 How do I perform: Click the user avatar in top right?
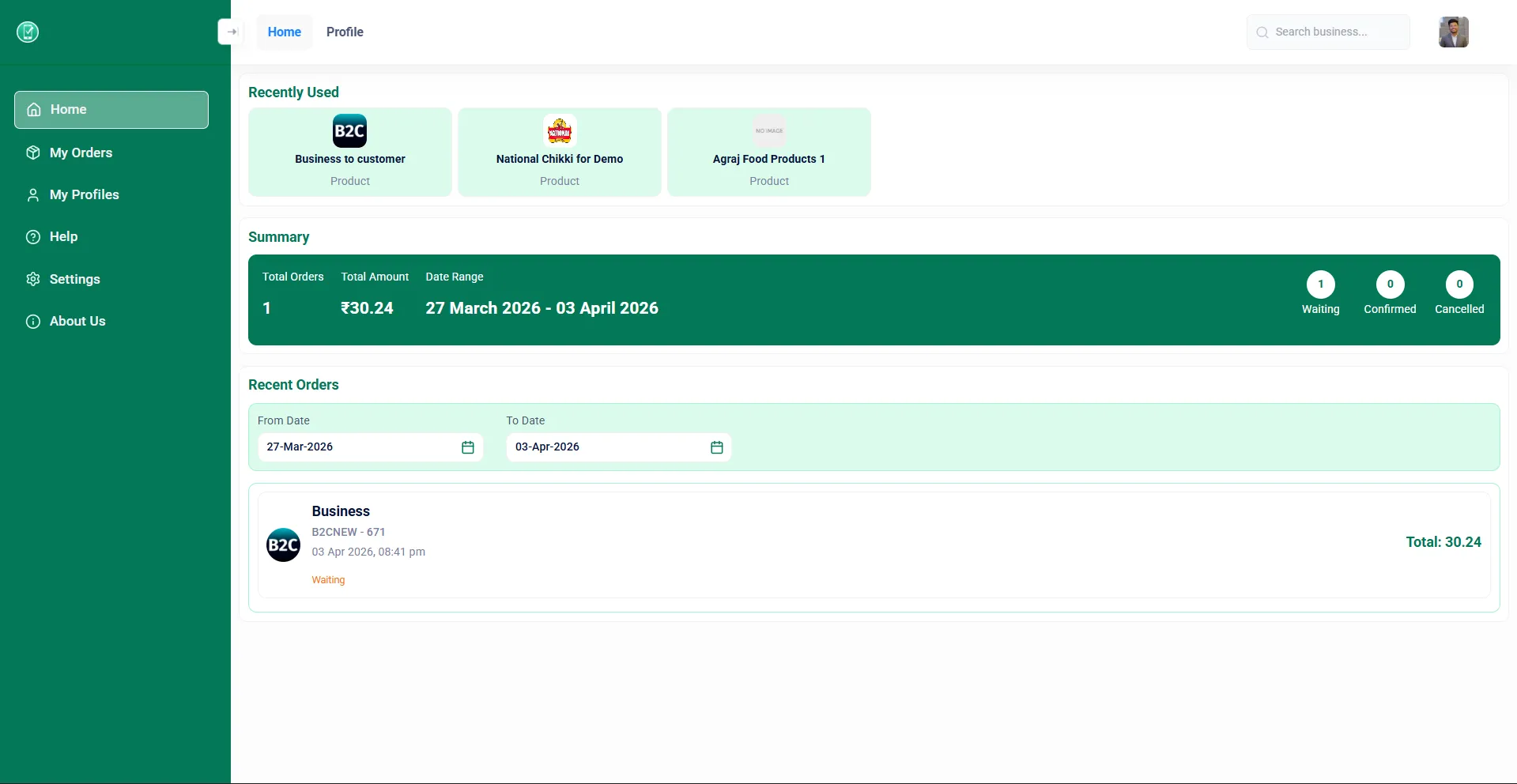[x=1453, y=32]
